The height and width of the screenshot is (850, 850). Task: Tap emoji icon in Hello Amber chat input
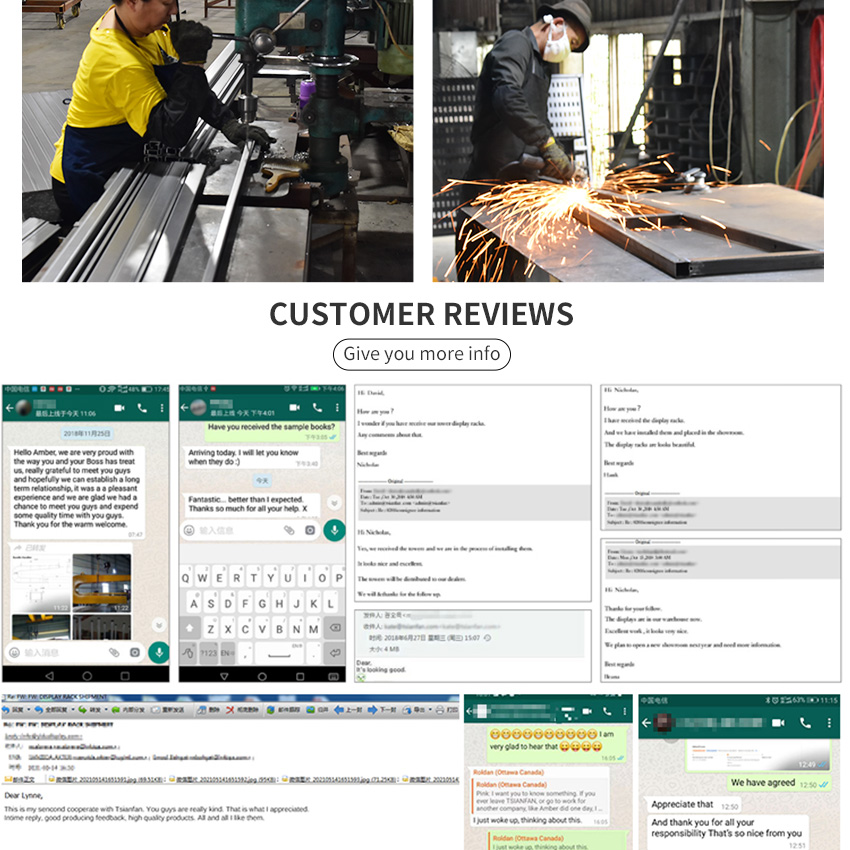coord(15,653)
